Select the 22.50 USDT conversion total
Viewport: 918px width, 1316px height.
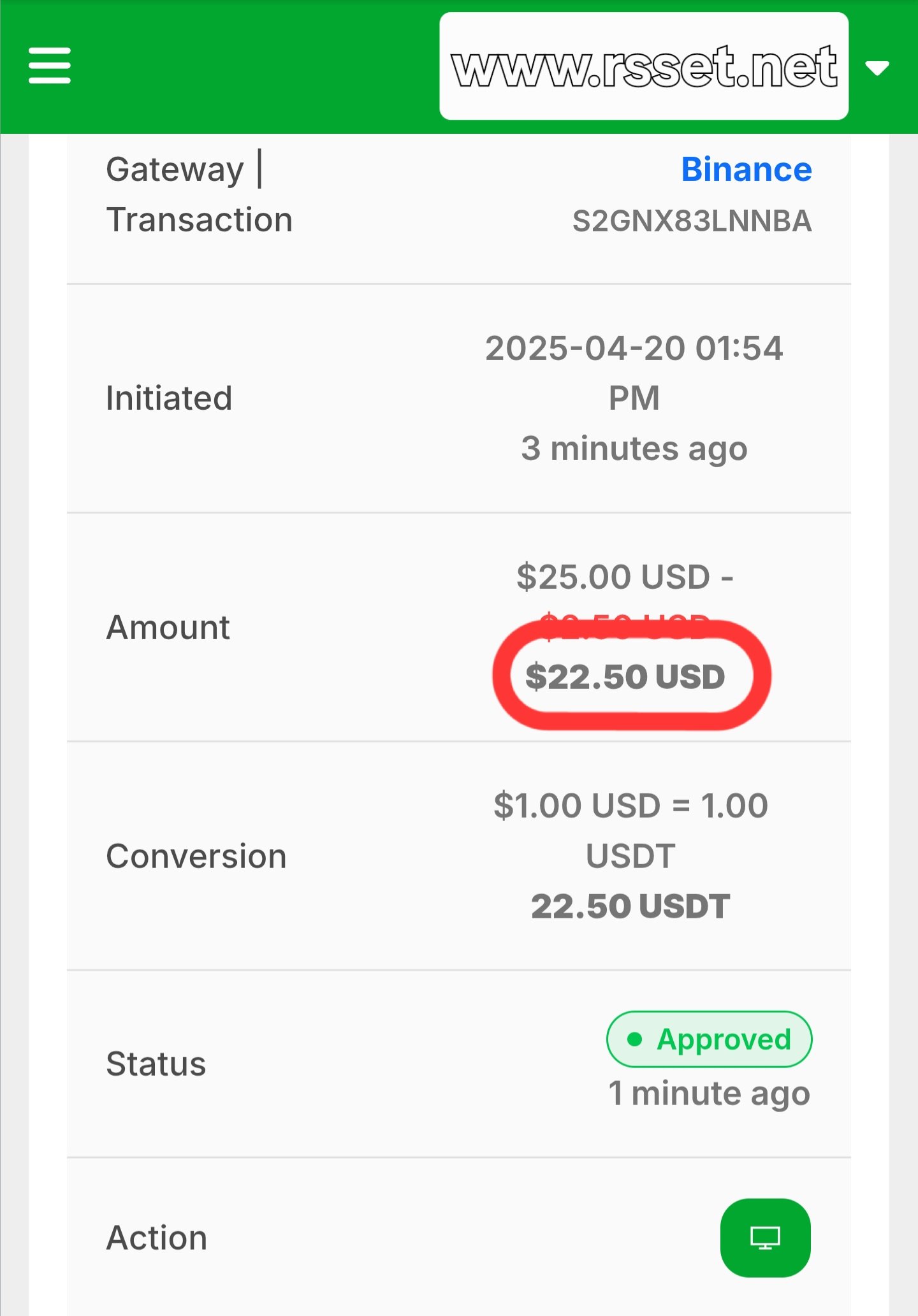[630, 906]
